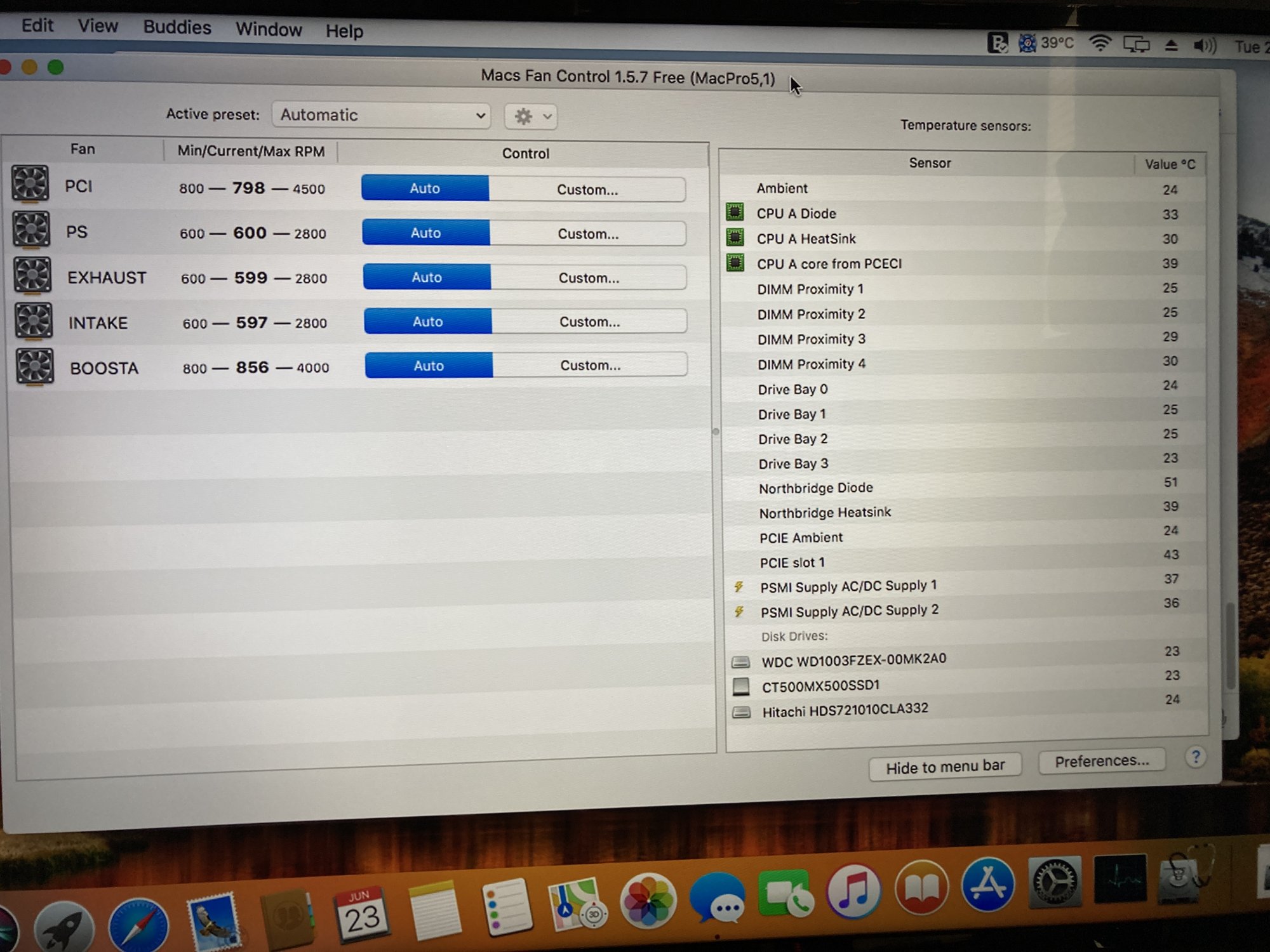Choose Custom control for BOOSTA fan
Screen dimensions: 1270x952
590,365
